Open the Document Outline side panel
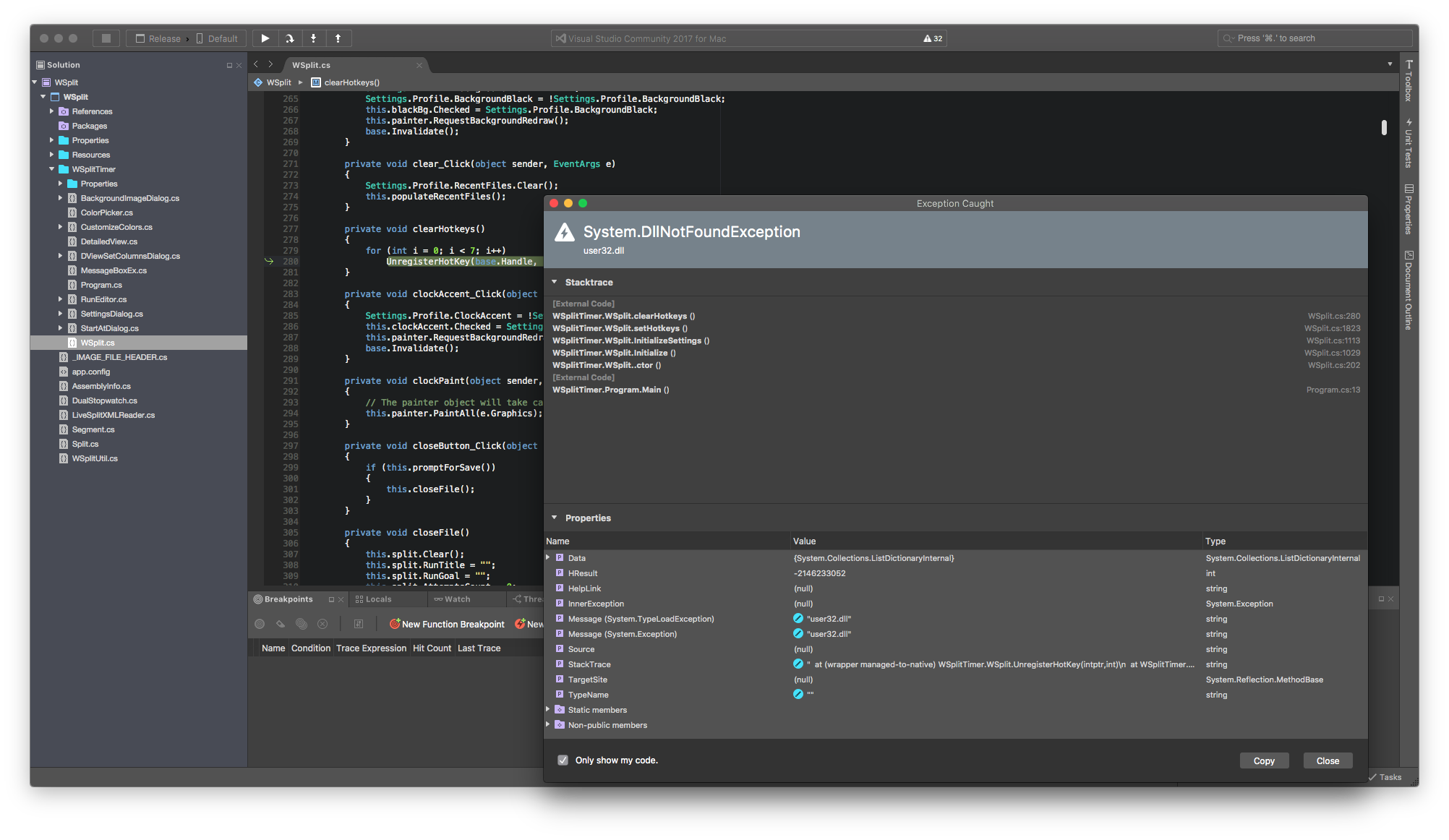 pos(1409,291)
